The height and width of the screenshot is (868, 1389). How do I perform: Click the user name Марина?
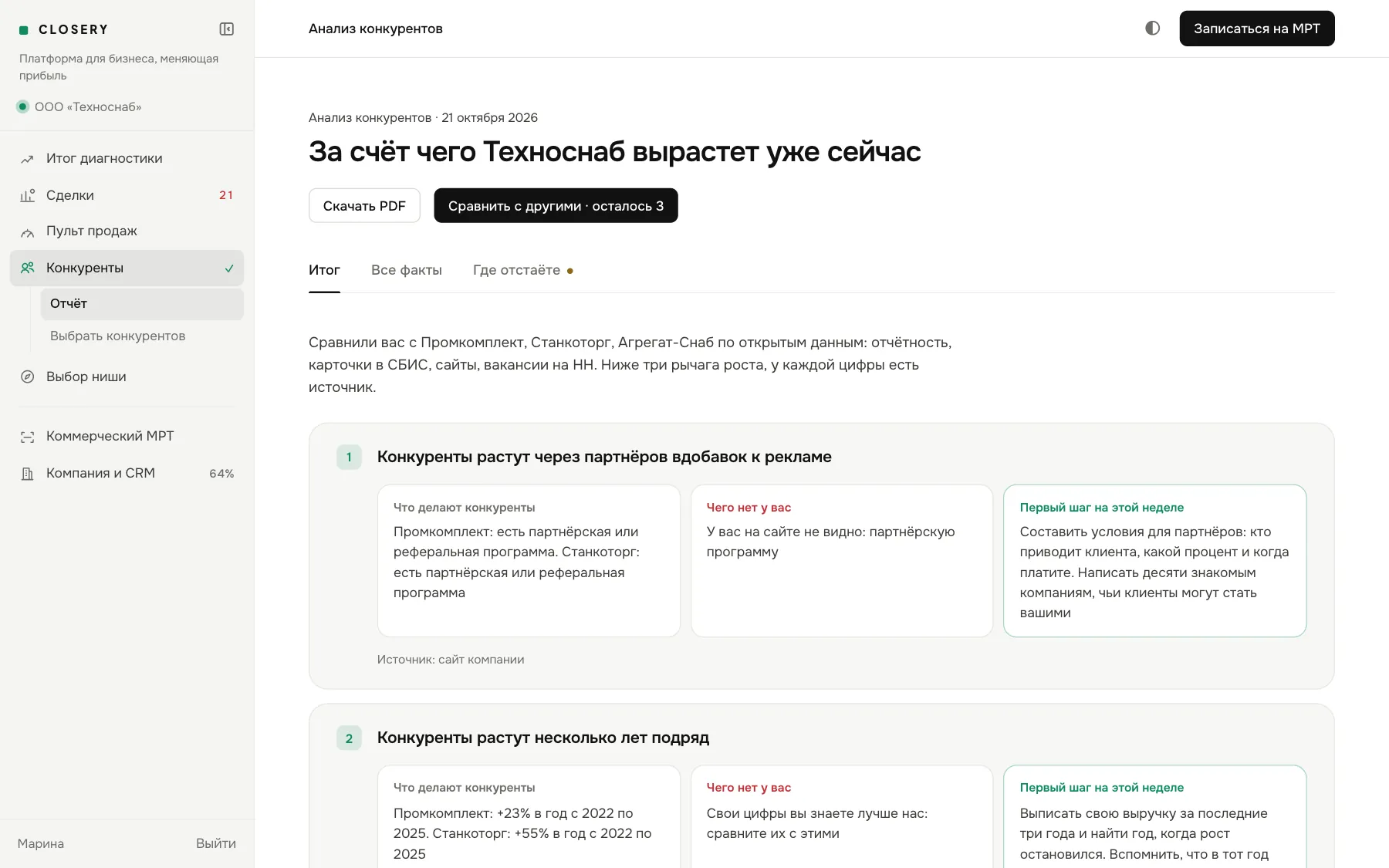(x=41, y=843)
